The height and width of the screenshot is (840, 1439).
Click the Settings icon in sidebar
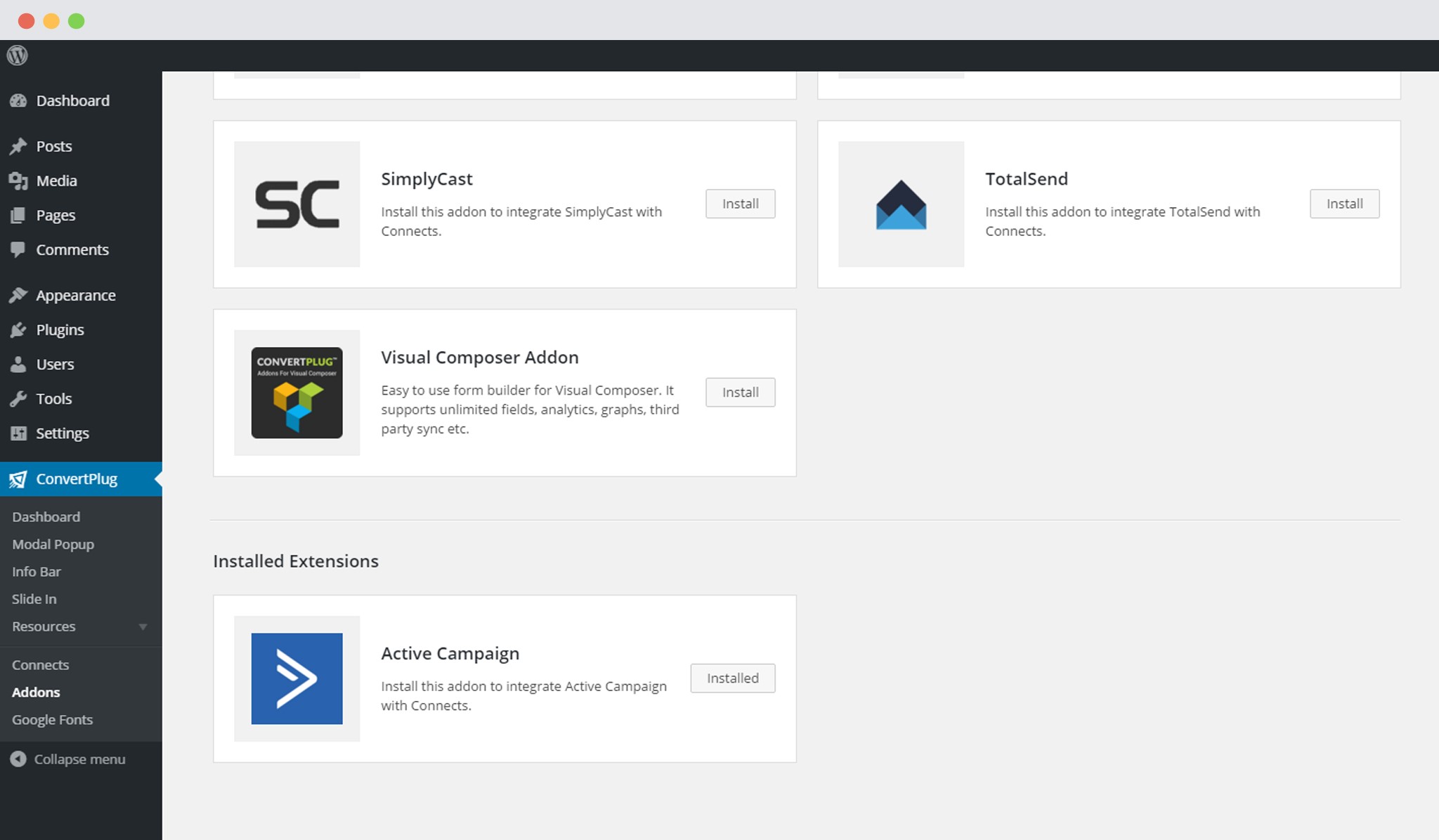[18, 432]
